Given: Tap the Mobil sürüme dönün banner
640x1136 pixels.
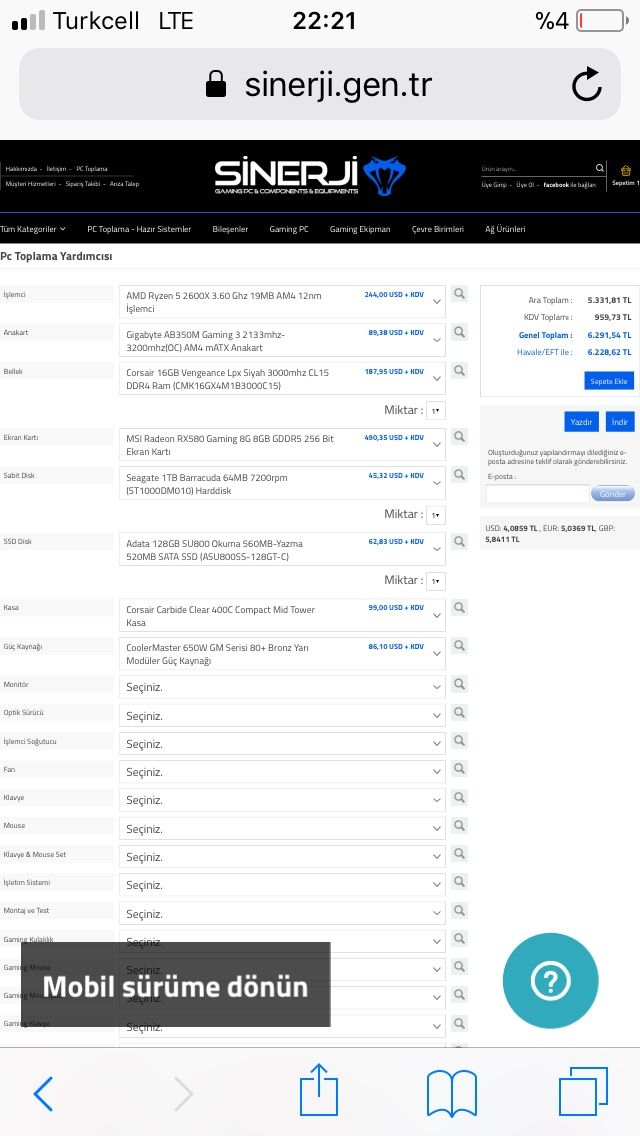Looking at the screenshot, I should [x=175, y=985].
